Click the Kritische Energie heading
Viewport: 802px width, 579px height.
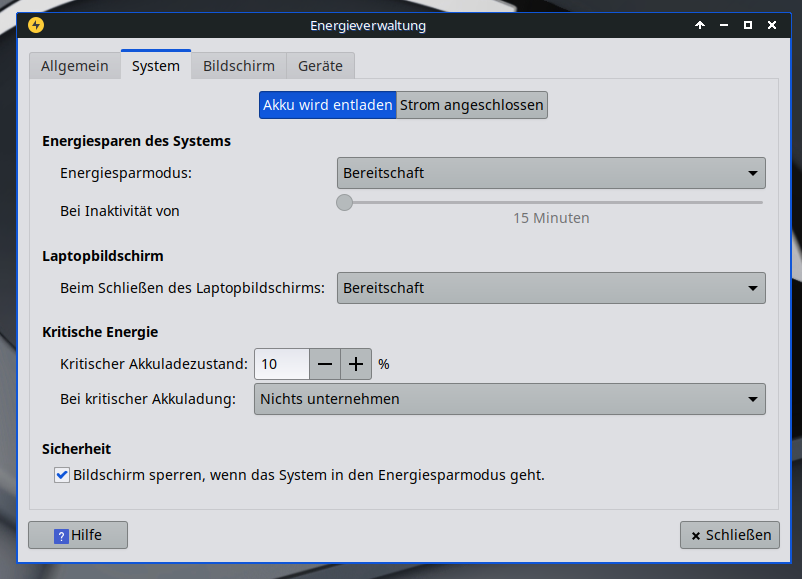point(100,332)
